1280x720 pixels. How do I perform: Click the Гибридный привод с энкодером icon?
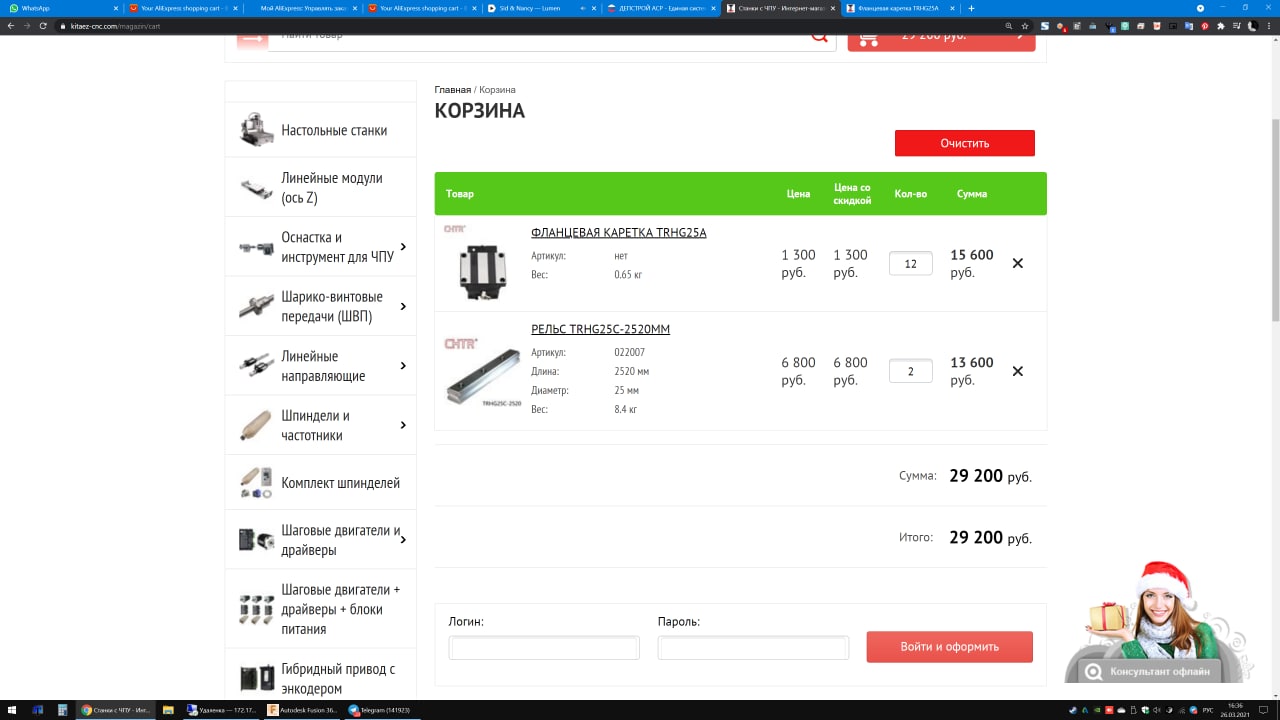(257, 678)
